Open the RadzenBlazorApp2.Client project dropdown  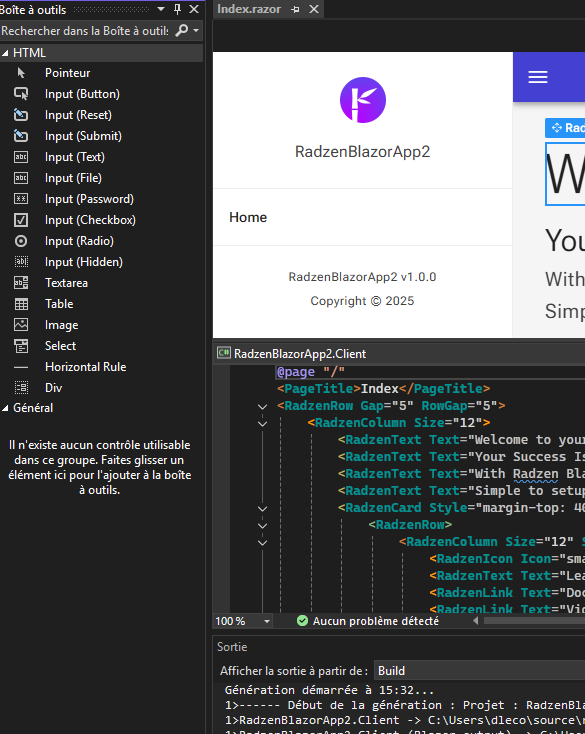(x=400, y=354)
